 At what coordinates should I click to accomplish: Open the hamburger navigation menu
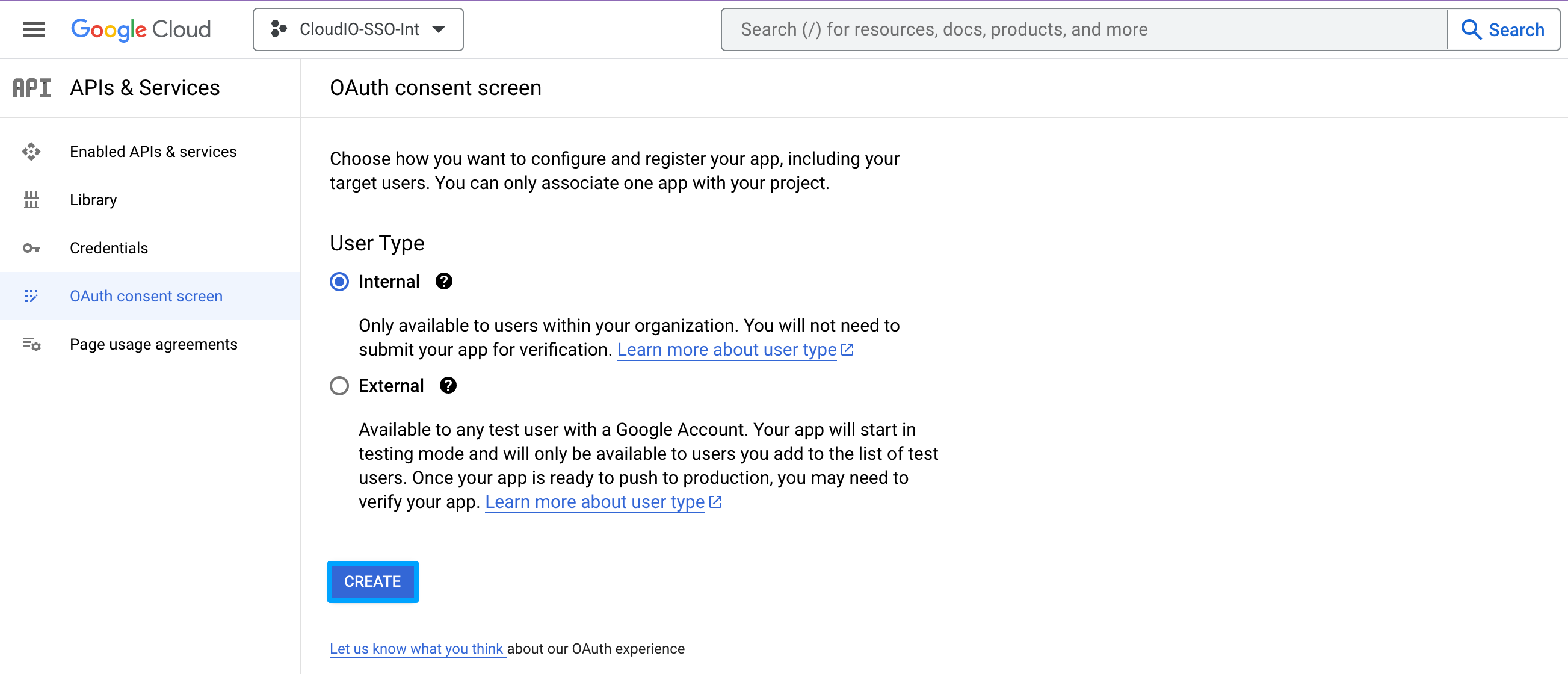pyautogui.click(x=34, y=29)
